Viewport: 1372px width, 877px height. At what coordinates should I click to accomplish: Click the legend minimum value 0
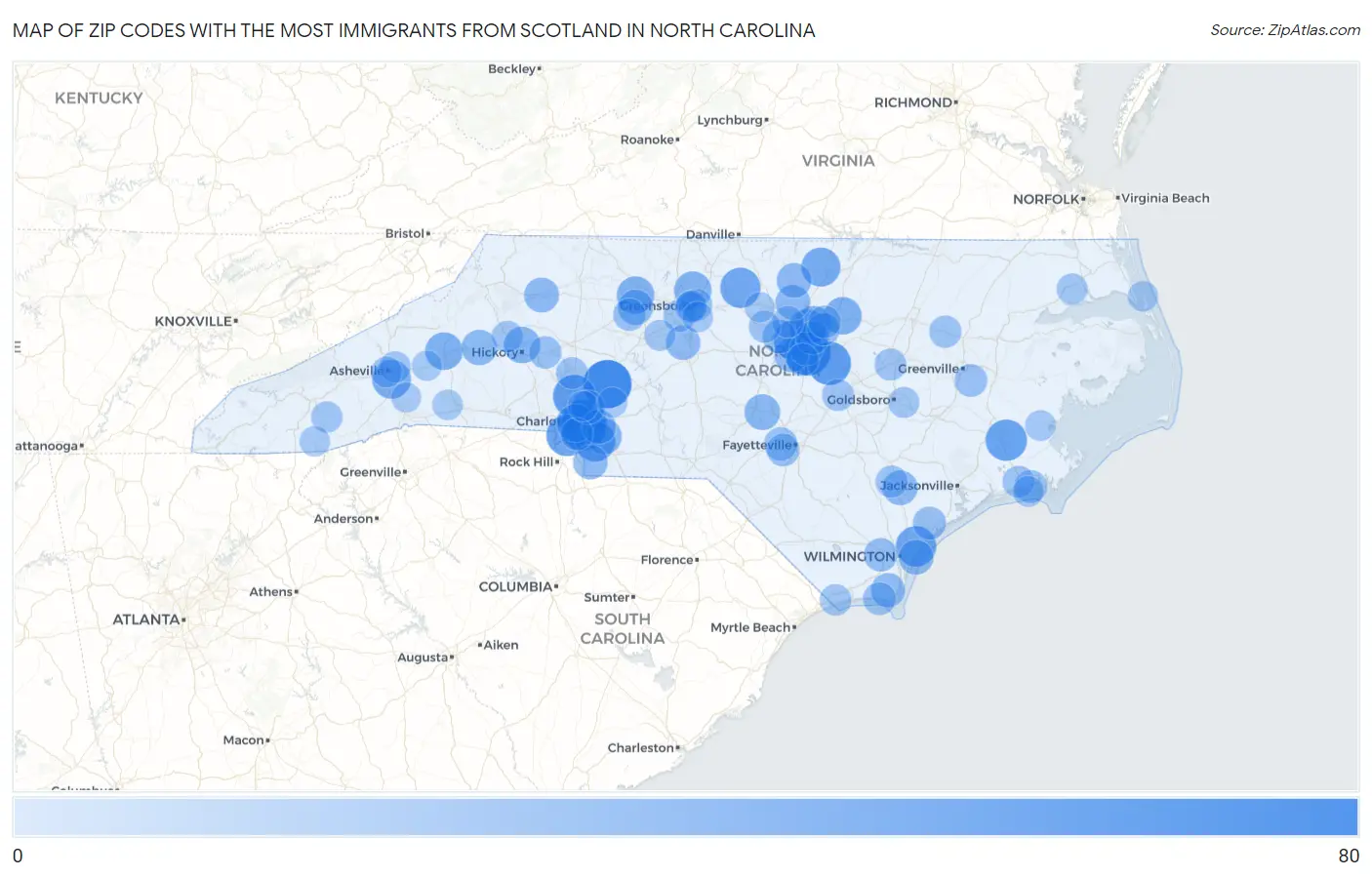tap(18, 856)
